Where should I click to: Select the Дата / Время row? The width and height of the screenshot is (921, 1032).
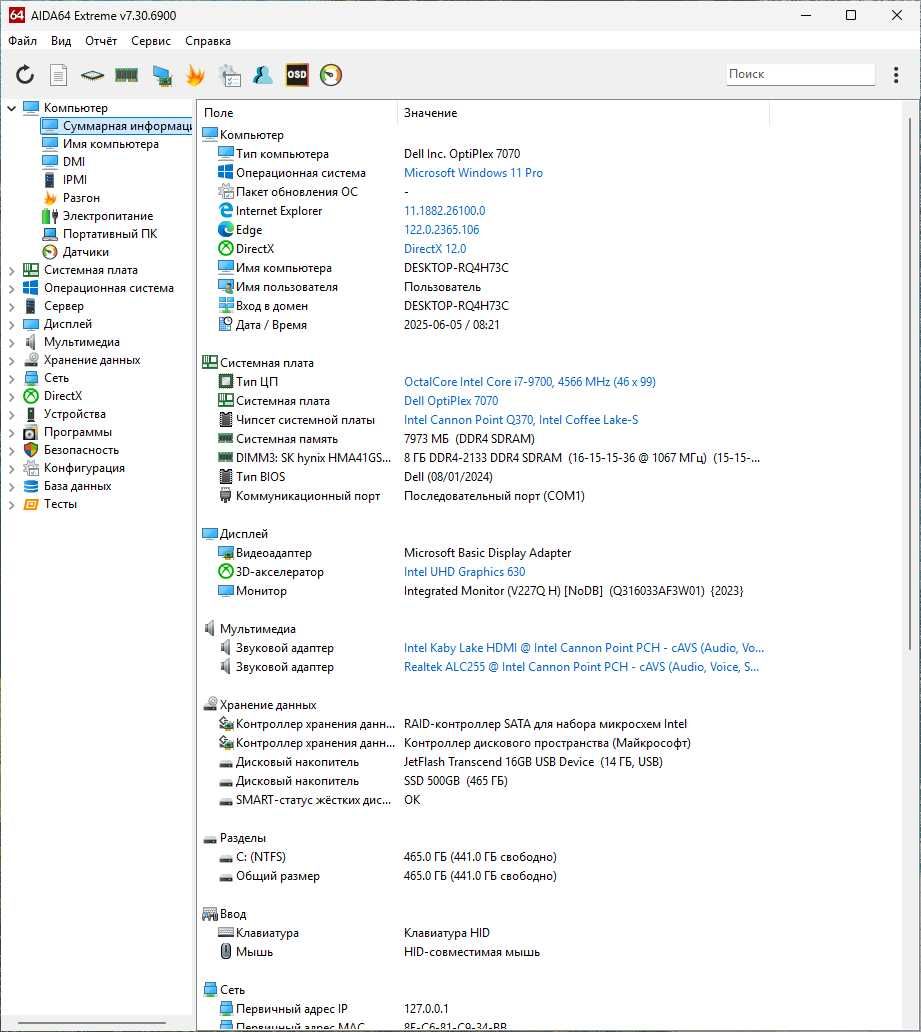pos(484,325)
